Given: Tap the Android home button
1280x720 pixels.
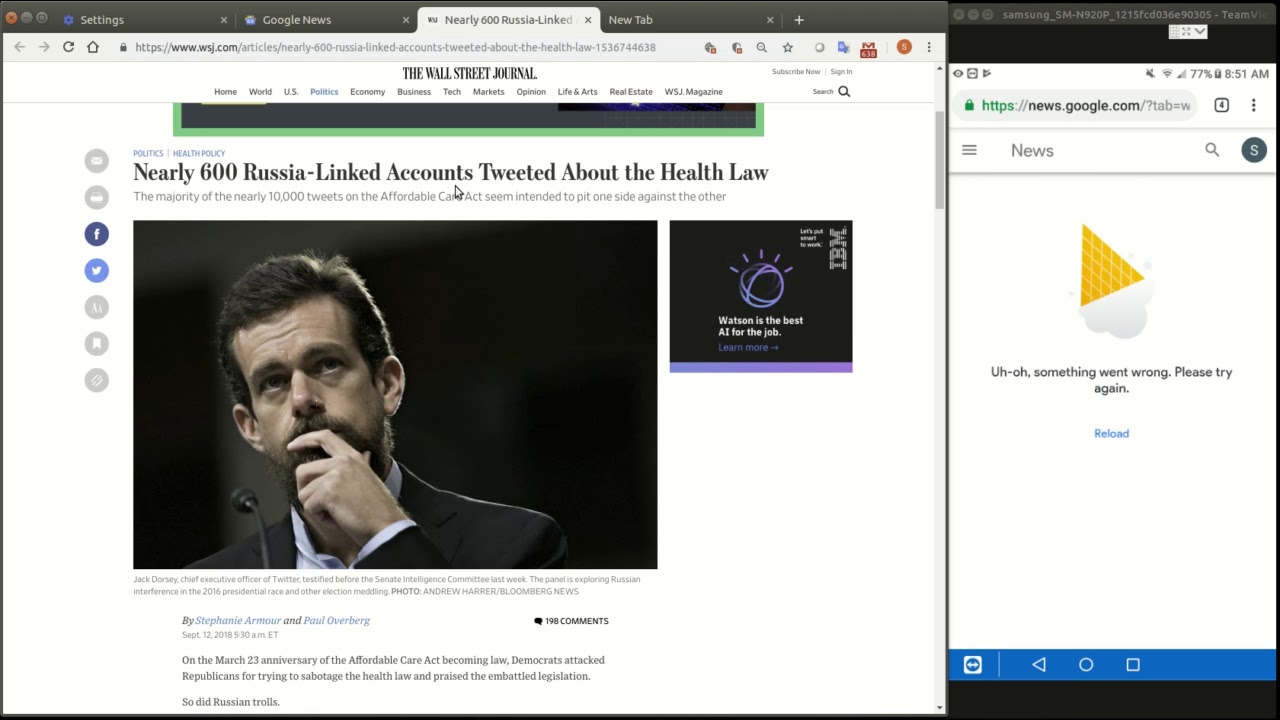Looking at the screenshot, I should (x=1086, y=664).
